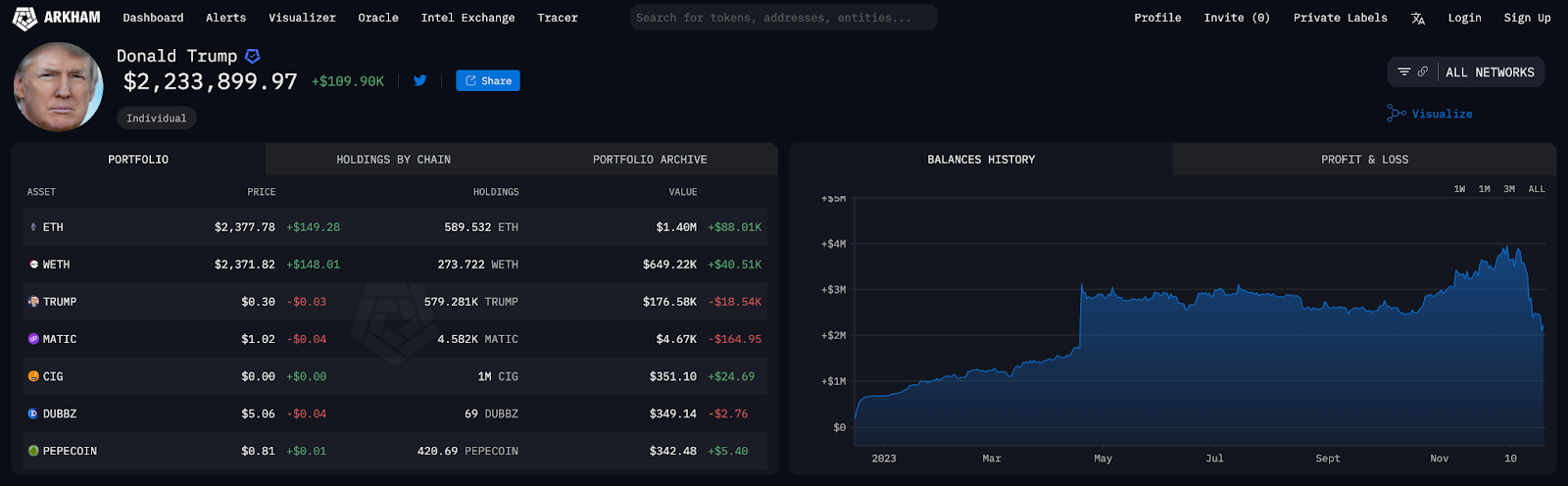
Task: Click the MATIC token icon
Action: (x=33, y=339)
